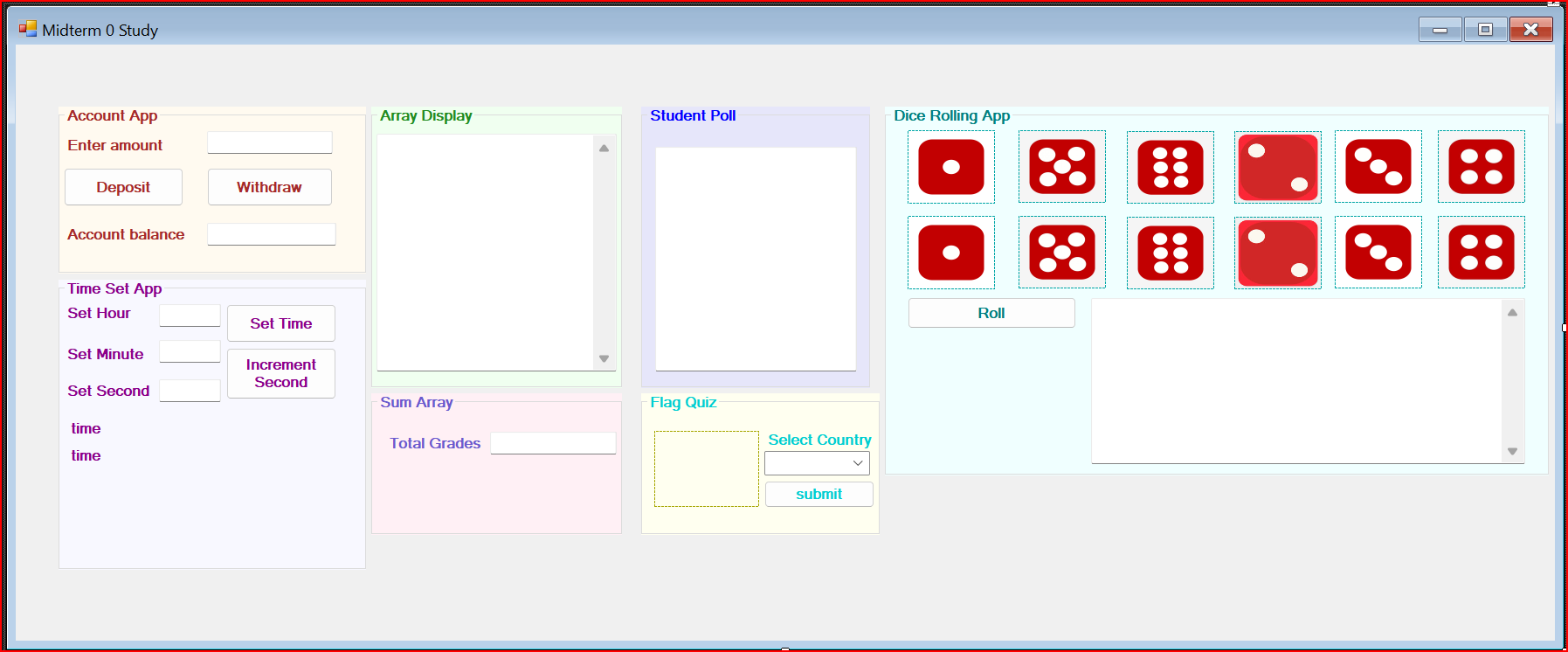Viewport: 1568px width, 652px height.
Task: Click the Set Minute label
Action: pos(106,354)
